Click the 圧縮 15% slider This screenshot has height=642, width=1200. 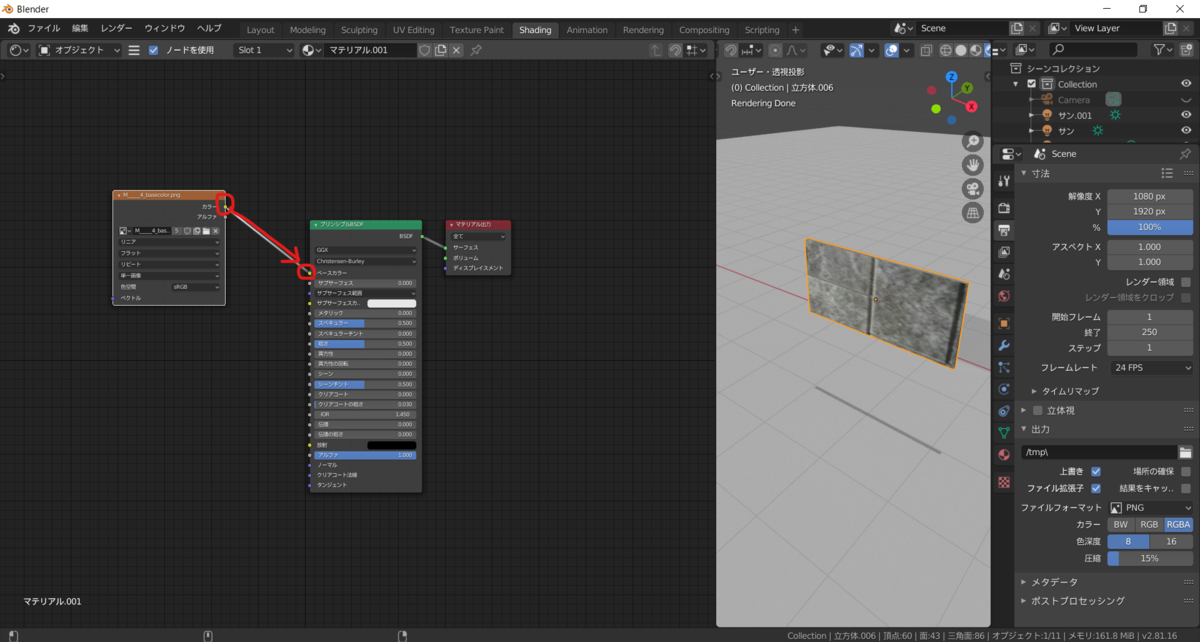(1150, 558)
